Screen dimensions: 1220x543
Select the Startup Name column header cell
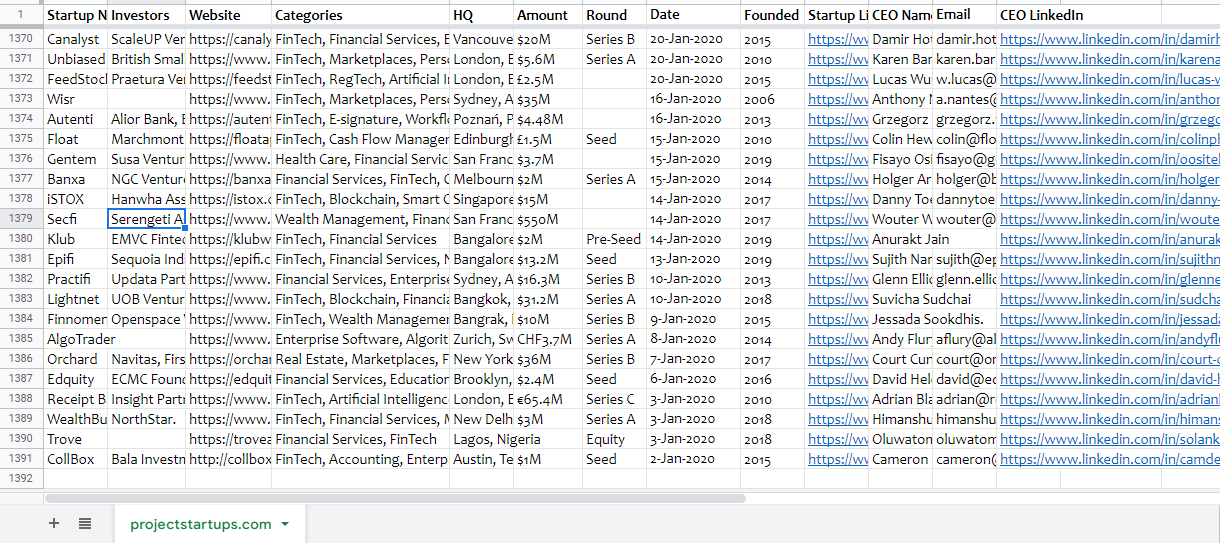(75, 15)
